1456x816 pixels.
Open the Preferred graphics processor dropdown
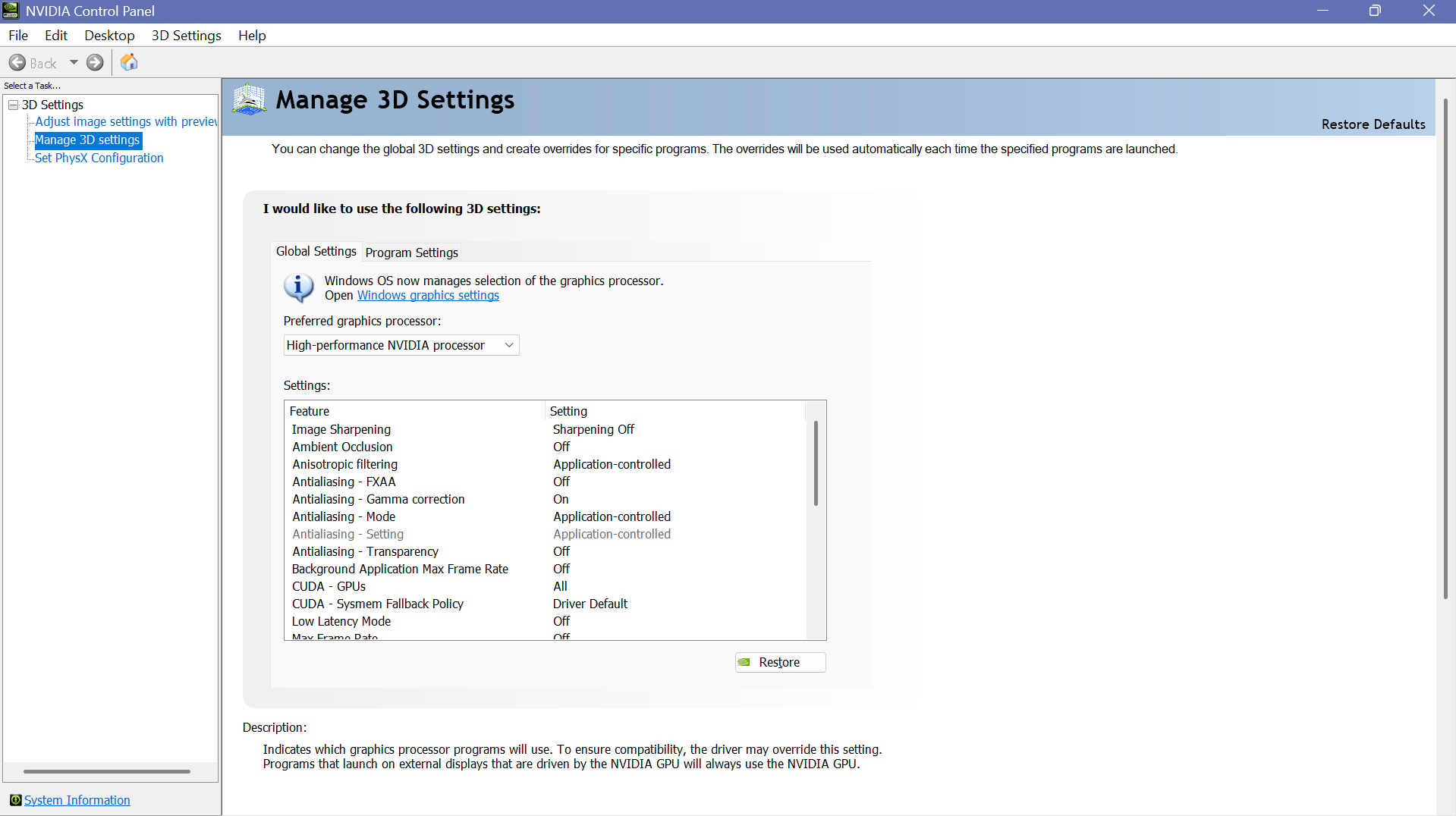point(401,345)
